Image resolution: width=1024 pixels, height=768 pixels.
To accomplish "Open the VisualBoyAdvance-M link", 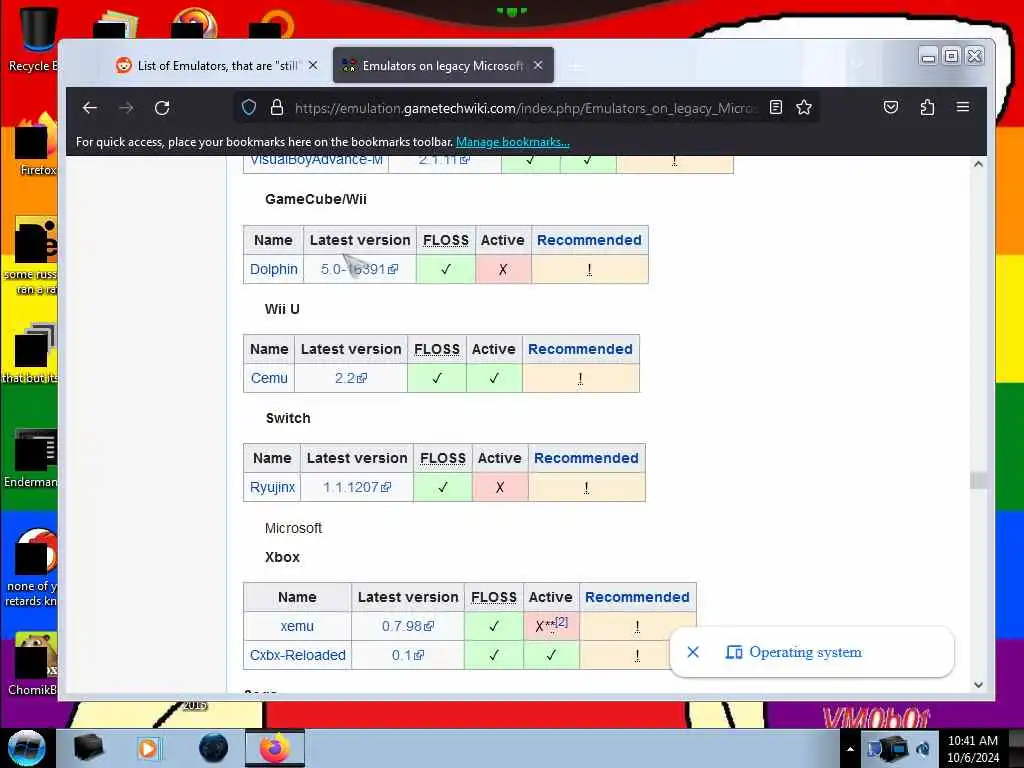I will [316, 160].
